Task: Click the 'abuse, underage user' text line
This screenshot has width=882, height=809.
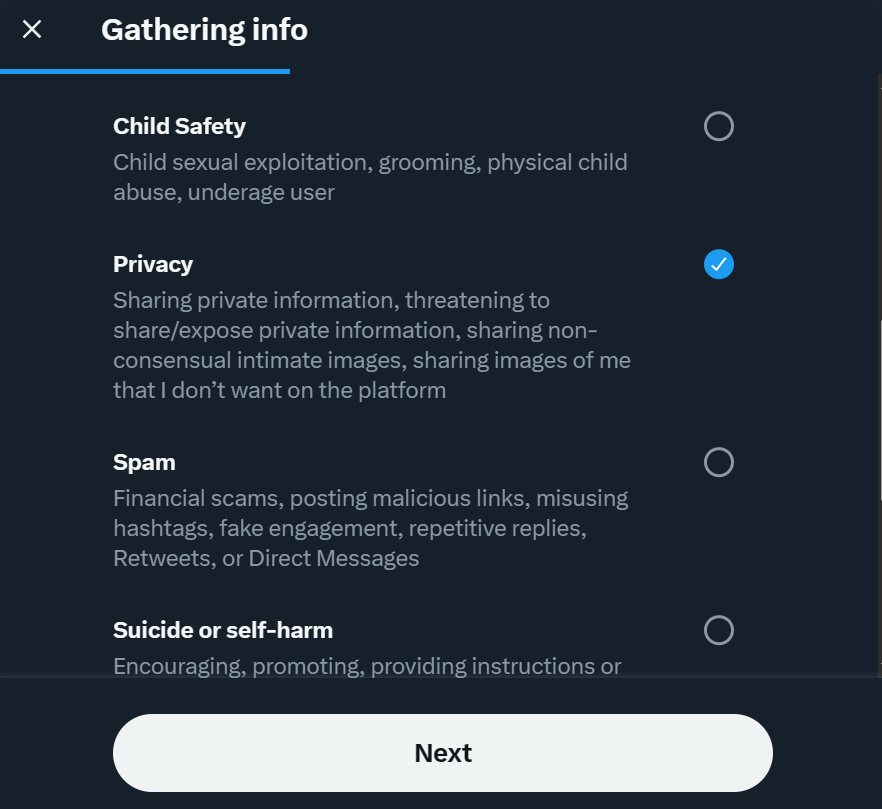Action: (224, 192)
